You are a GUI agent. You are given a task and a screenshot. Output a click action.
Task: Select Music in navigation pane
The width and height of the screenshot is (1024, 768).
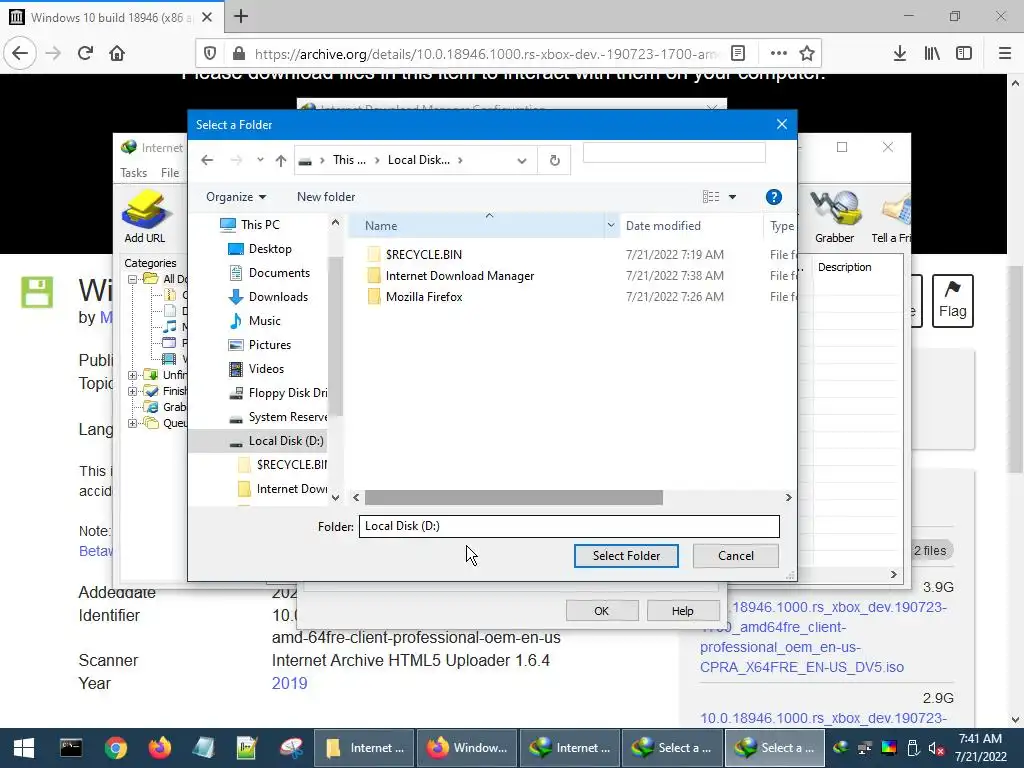[264, 321]
